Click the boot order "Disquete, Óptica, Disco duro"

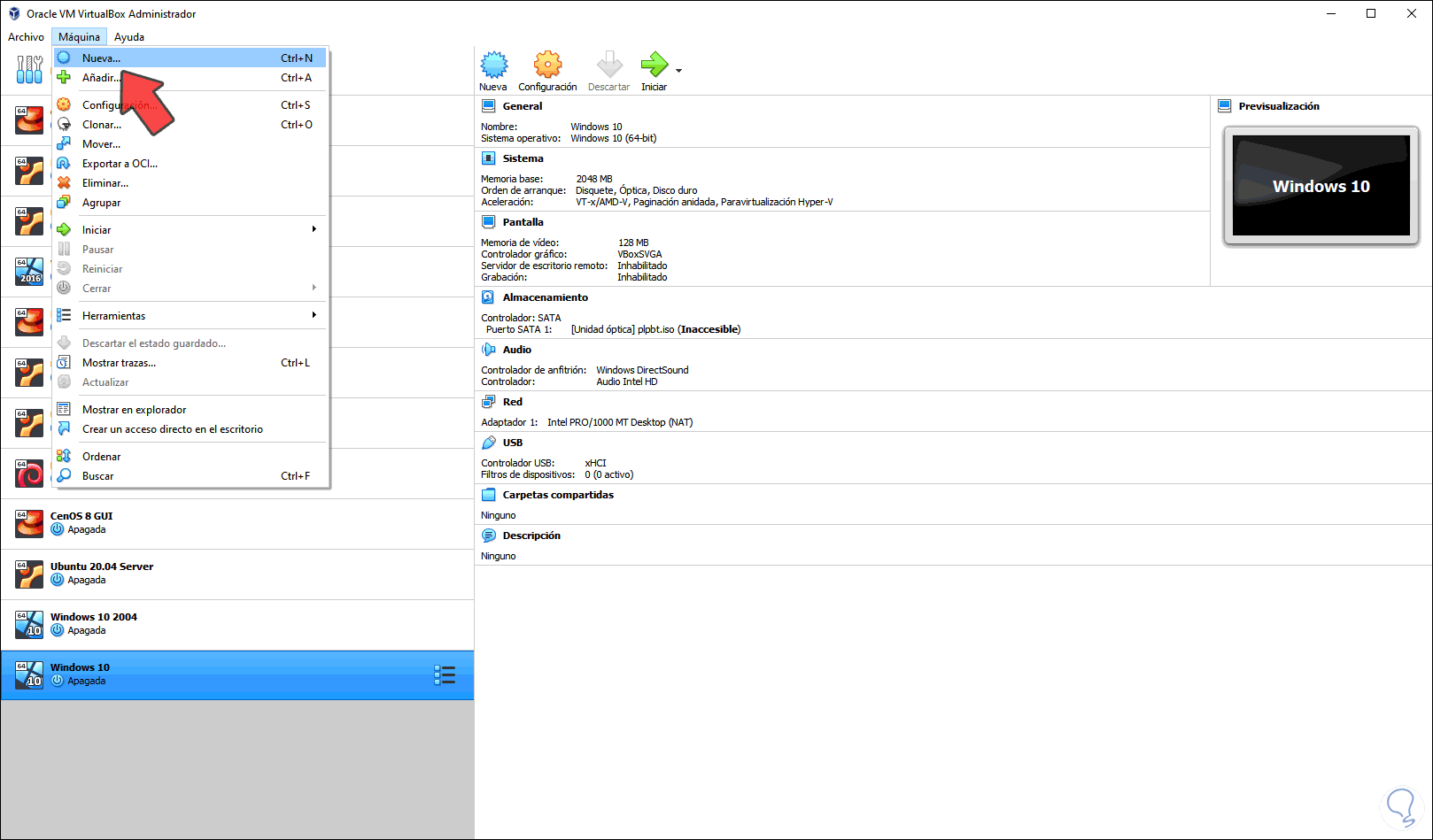coord(636,190)
